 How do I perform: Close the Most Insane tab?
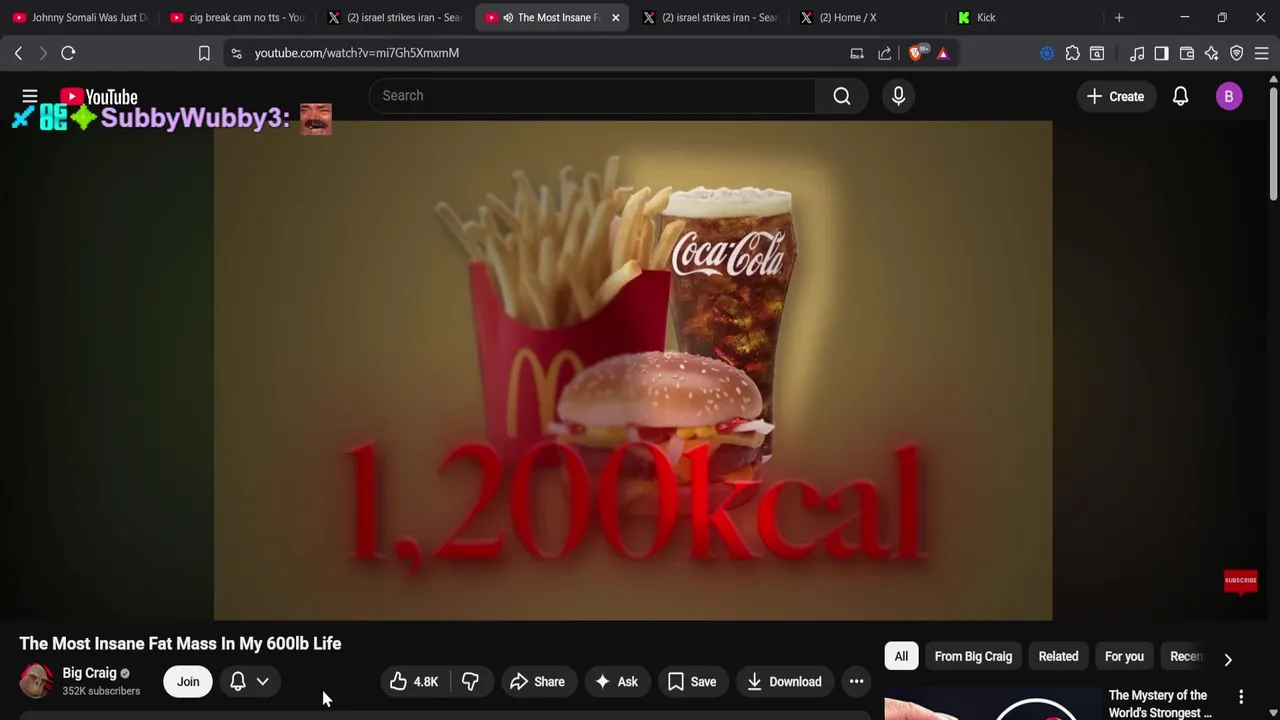point(615,17)
